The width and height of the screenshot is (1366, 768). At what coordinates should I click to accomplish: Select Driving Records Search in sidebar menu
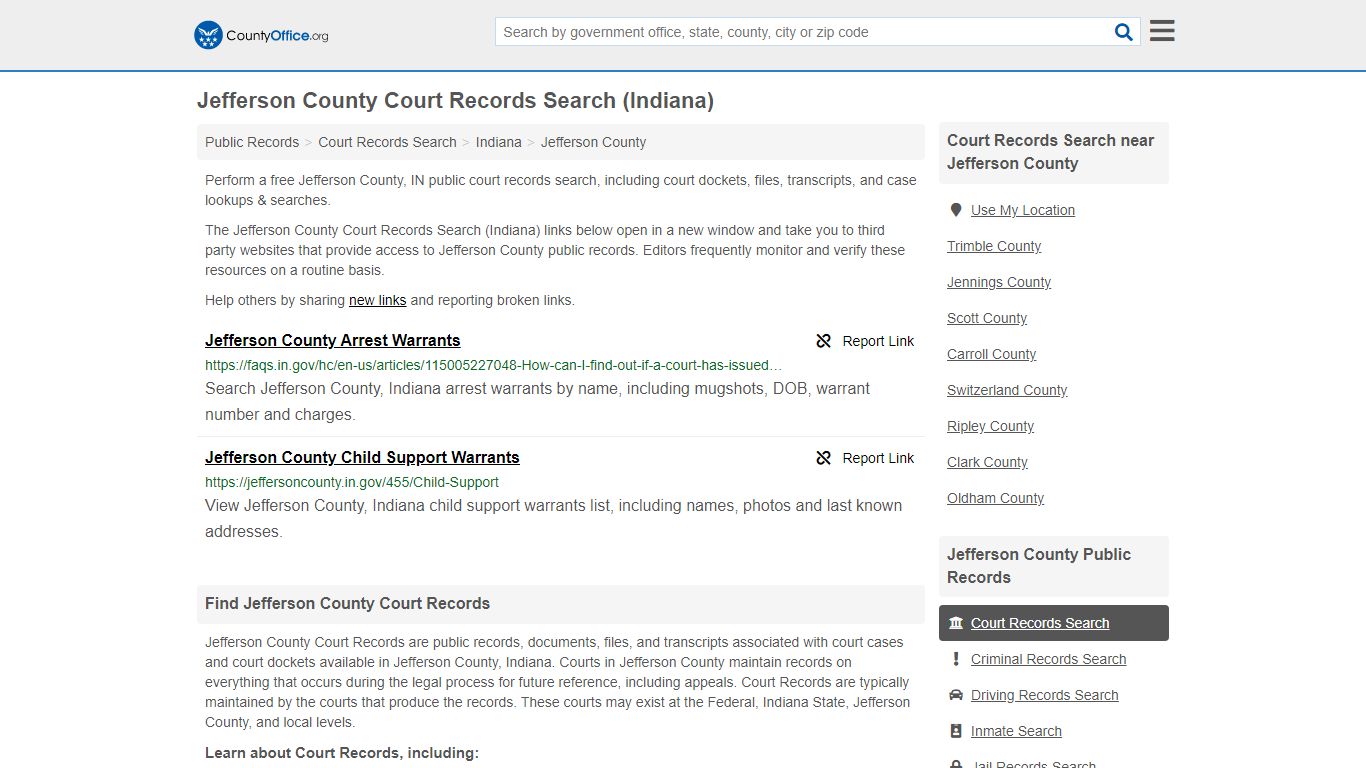pyautogui.click(x=1044, y=695)
